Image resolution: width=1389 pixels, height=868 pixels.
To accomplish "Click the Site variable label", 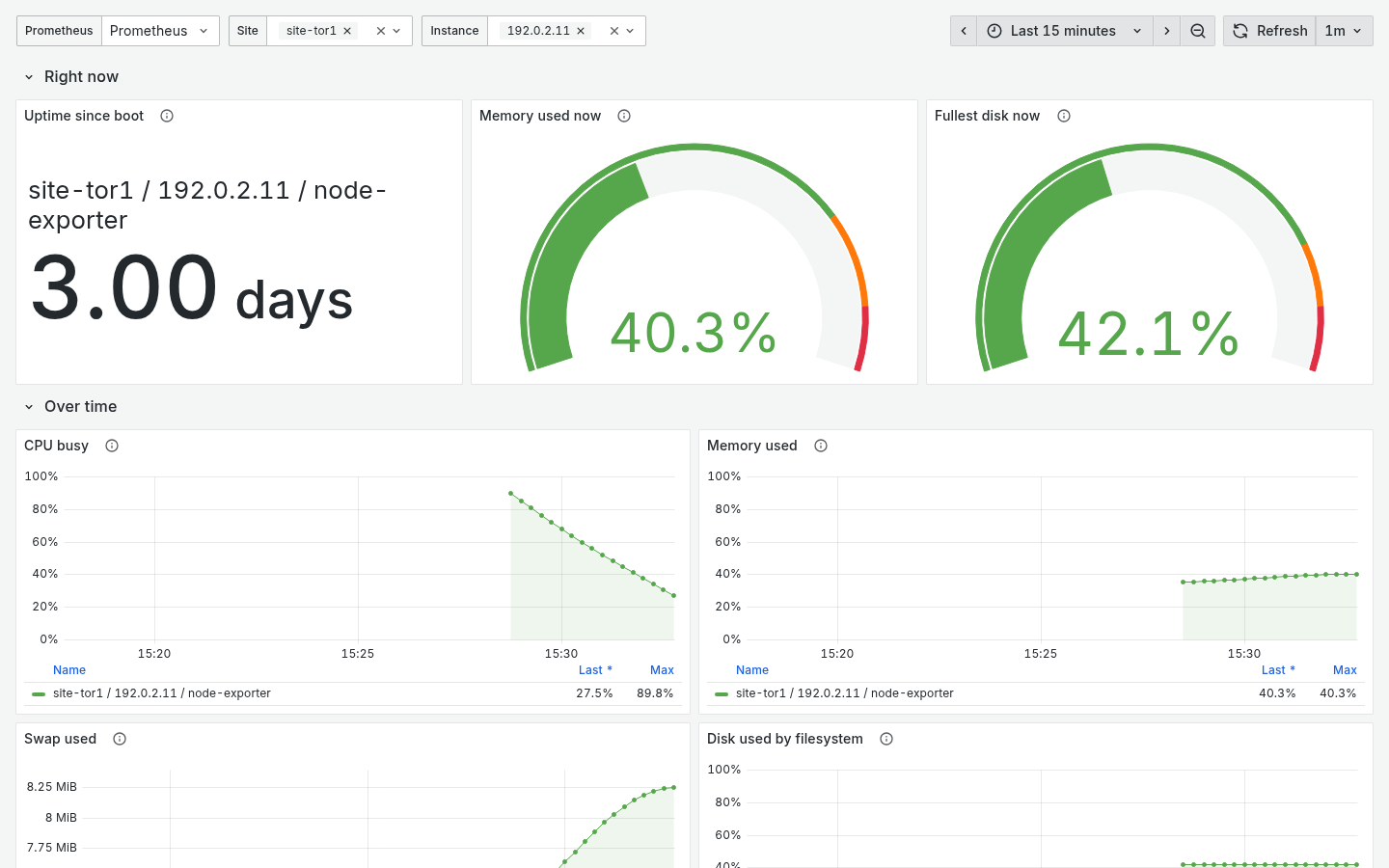I will [x=248, y=31].
